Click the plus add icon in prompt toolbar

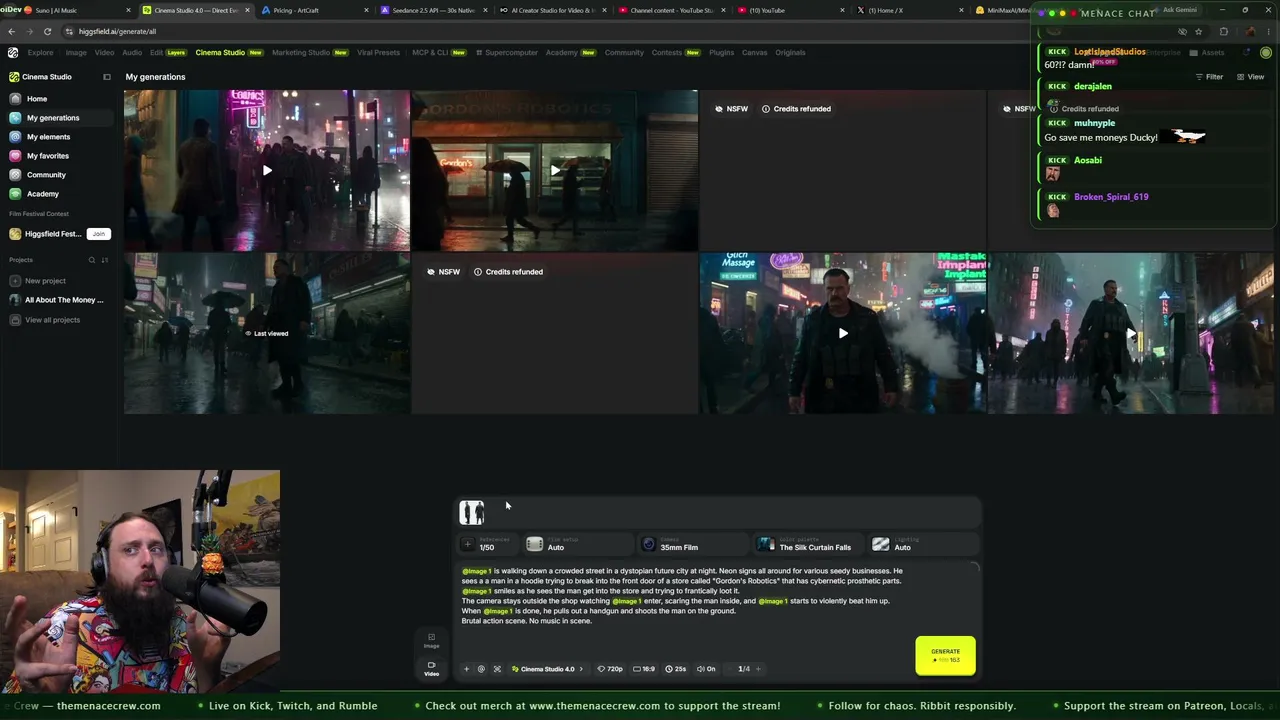pos(466,669)
